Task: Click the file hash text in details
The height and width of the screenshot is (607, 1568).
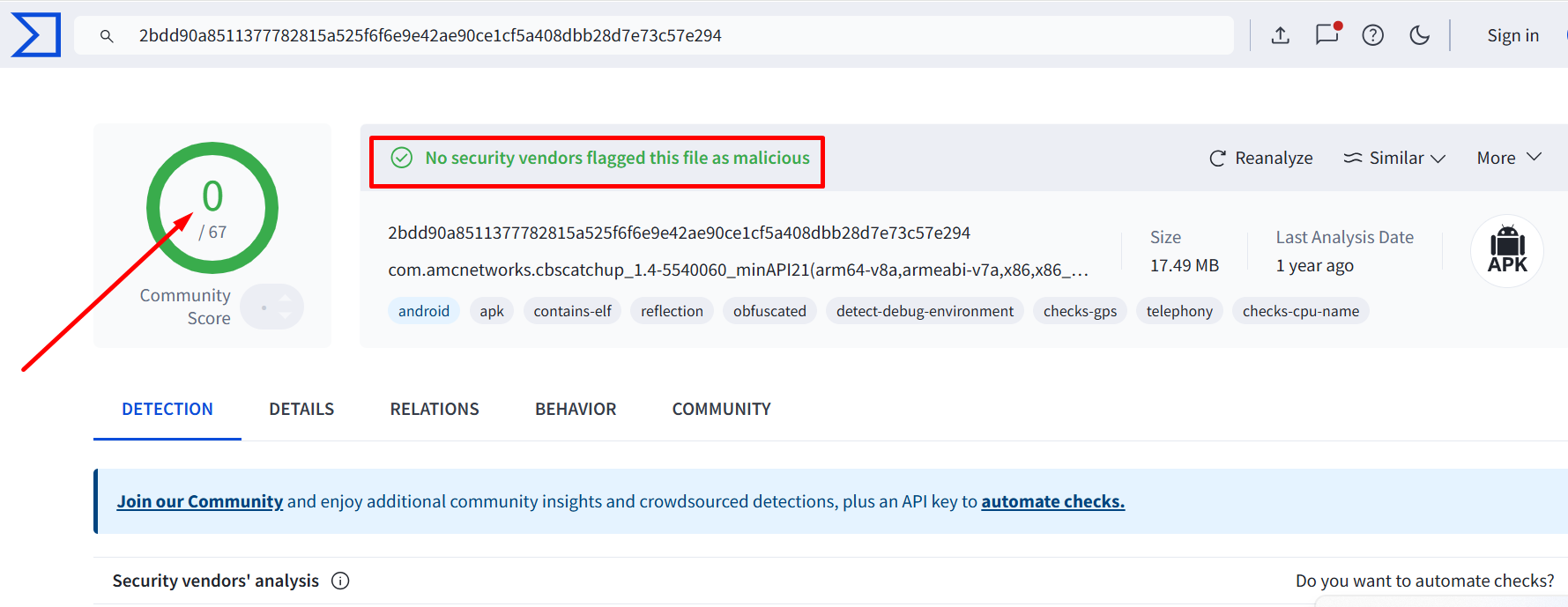Action: pyautogui.click(x=679, y=233)
